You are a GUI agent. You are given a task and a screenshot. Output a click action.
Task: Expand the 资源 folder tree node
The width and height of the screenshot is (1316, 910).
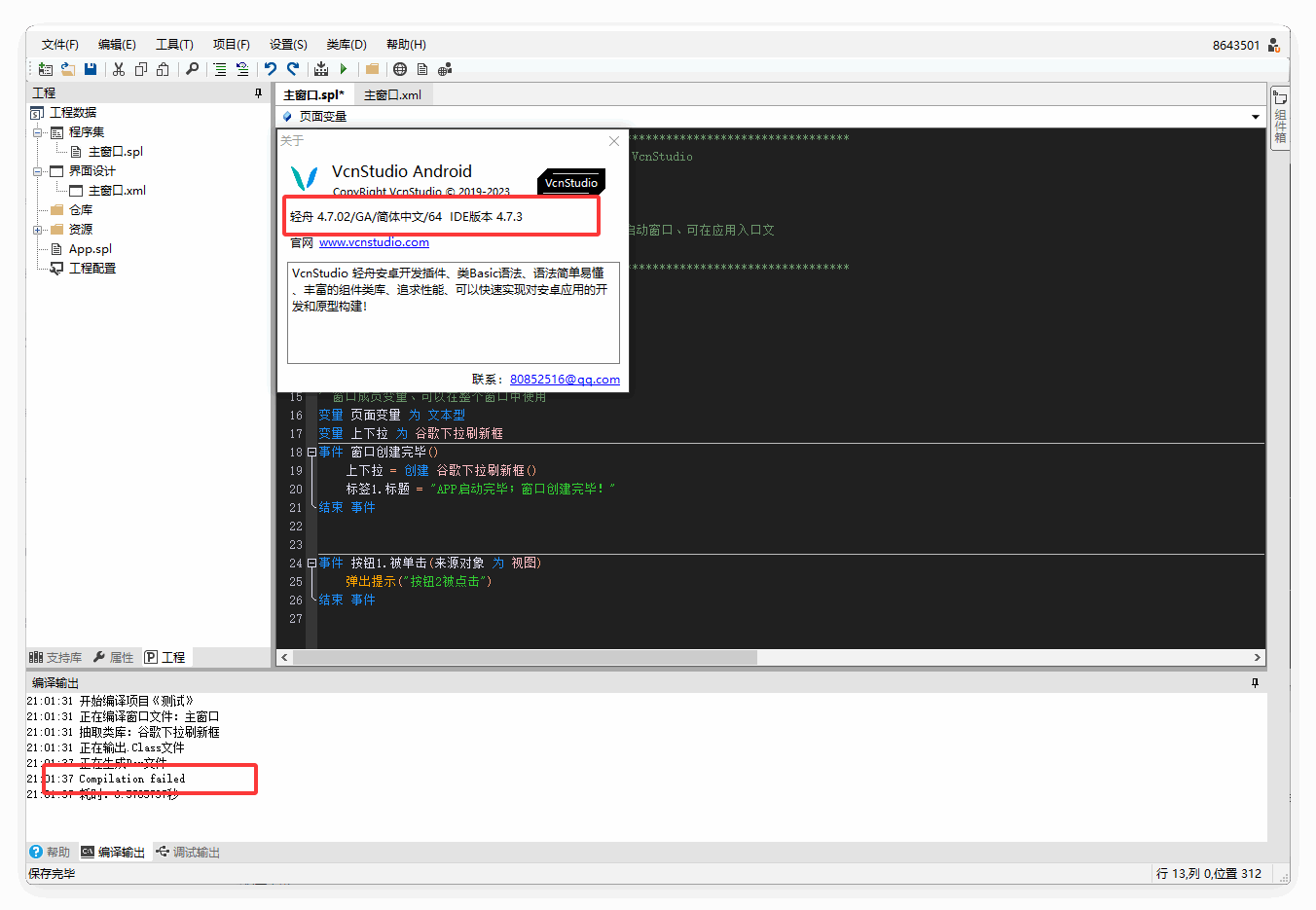coord(38,230)
